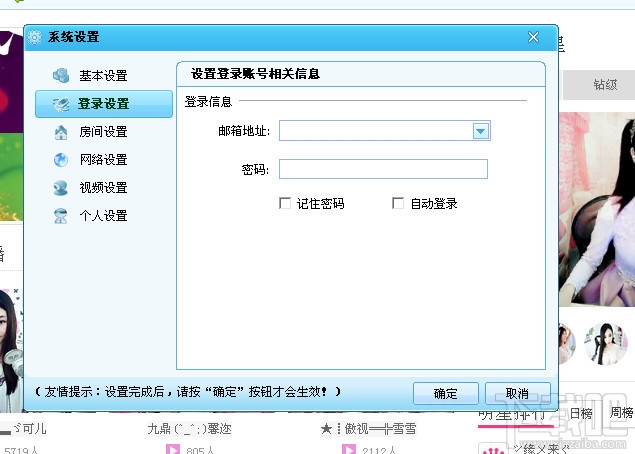Click the 个人设置 person icon

(x=61, y=216)
